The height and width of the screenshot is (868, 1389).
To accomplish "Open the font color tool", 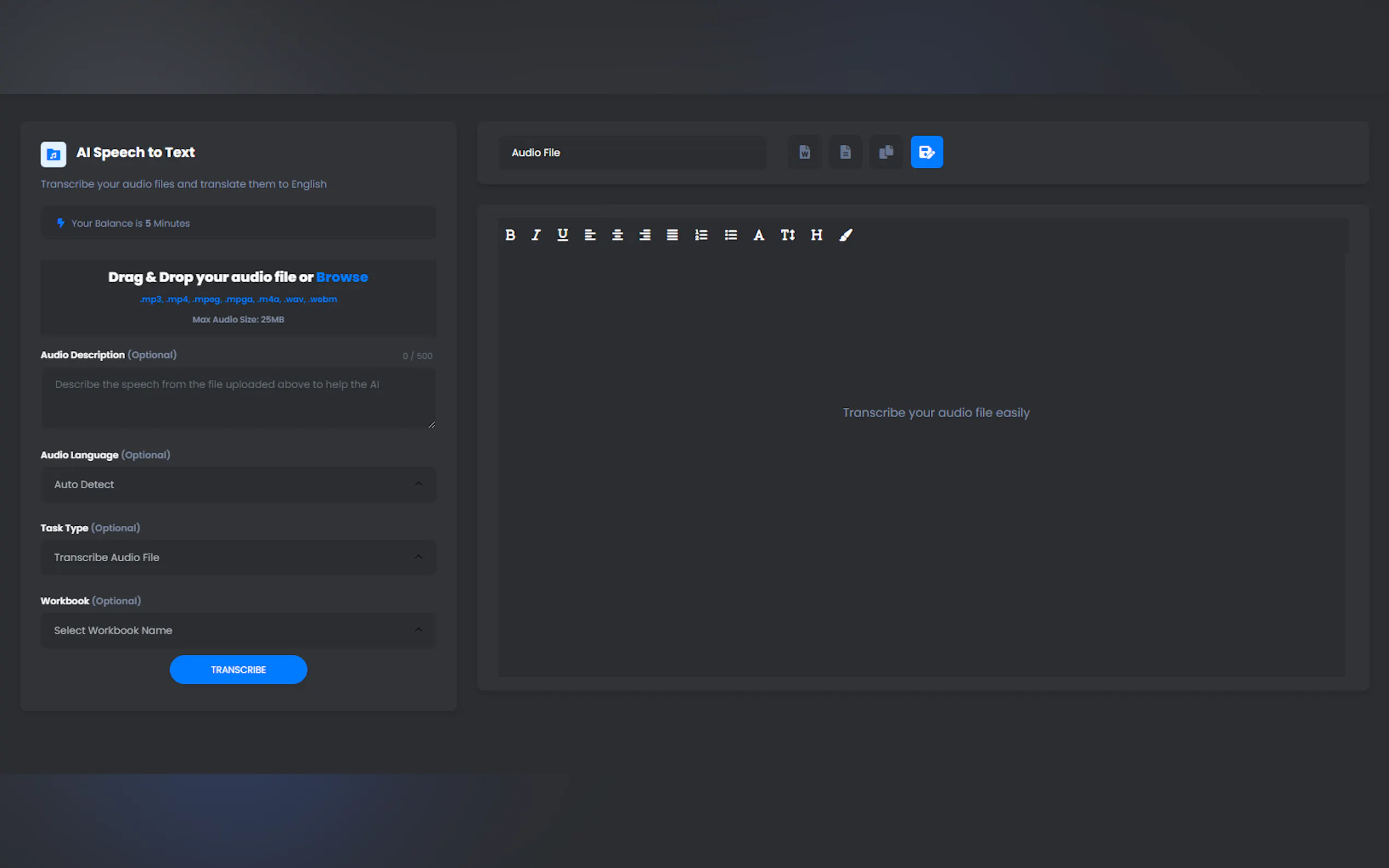I will coord(758,235).
